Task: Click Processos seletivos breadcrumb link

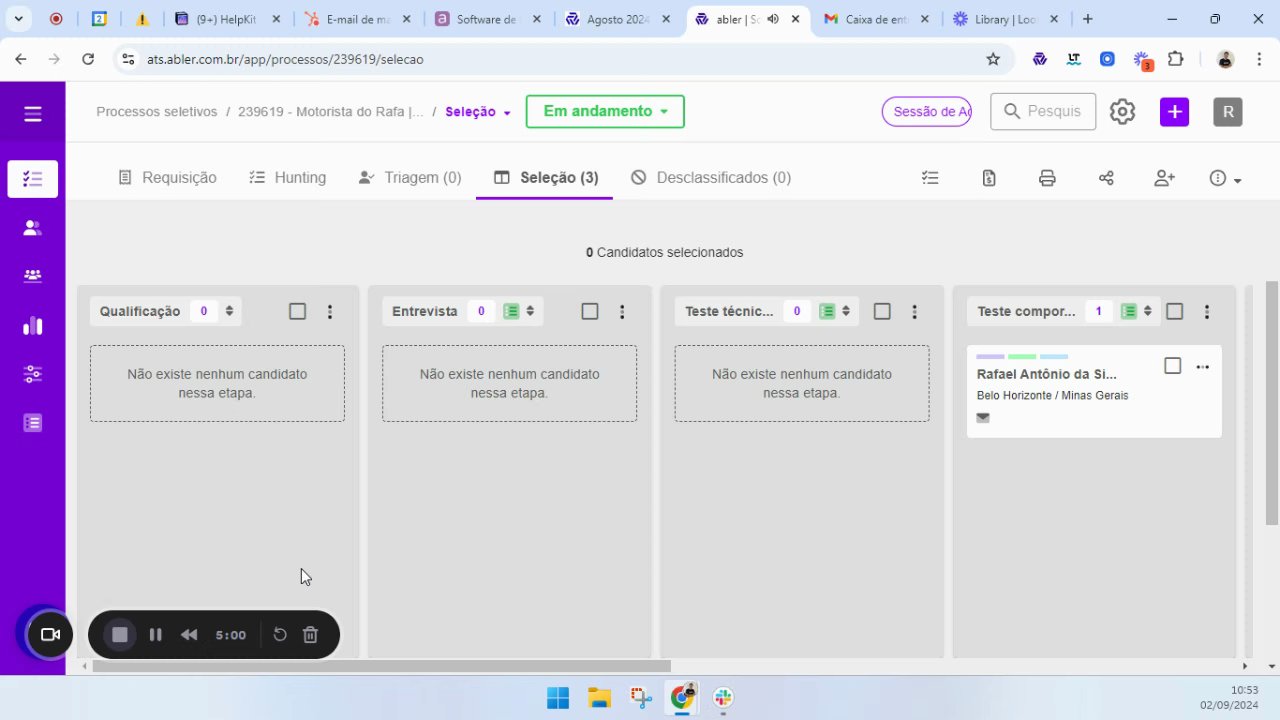Action: [157, 112]
